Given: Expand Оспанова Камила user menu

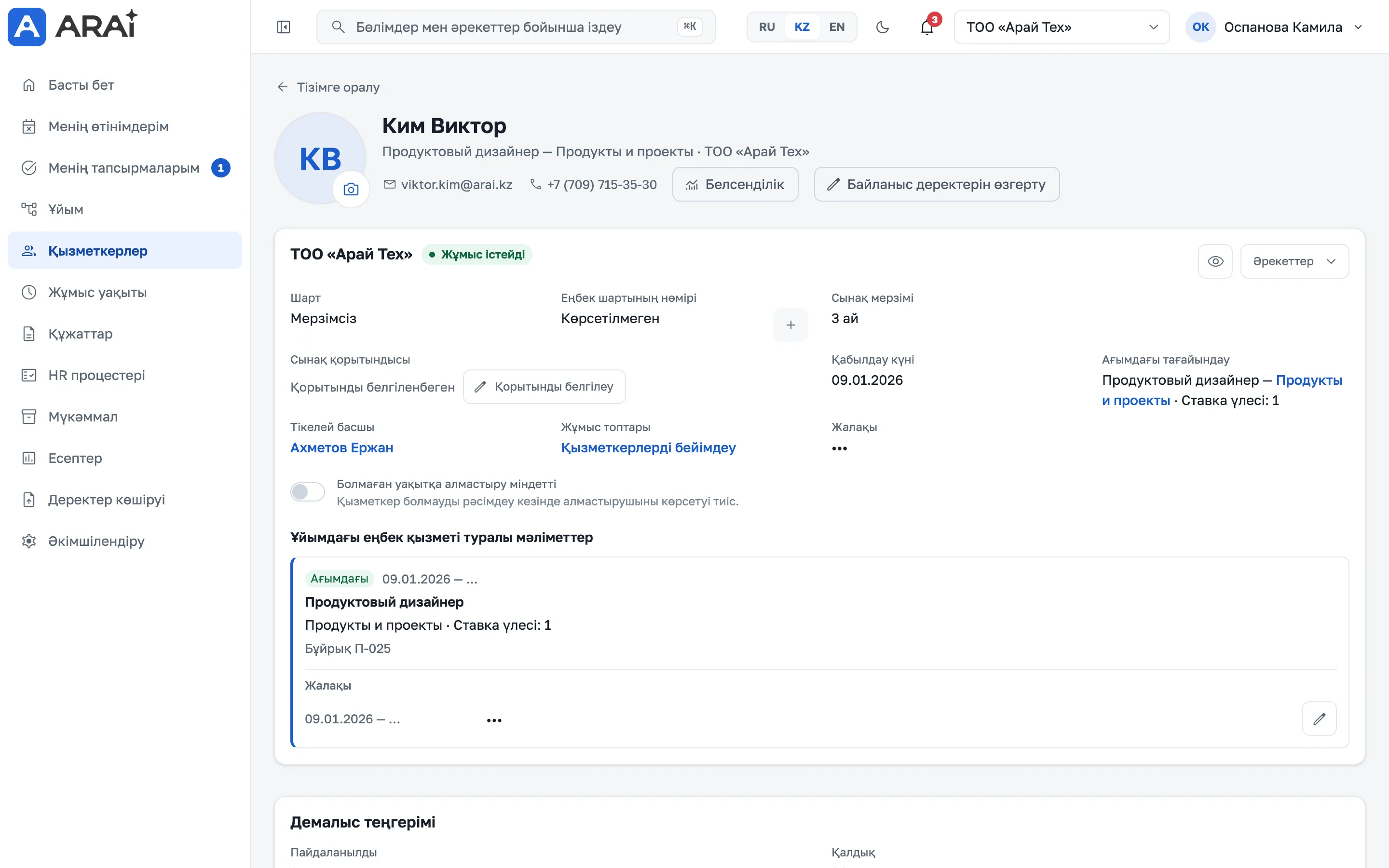Looking at the screenshot, I should coord(1274,27).
